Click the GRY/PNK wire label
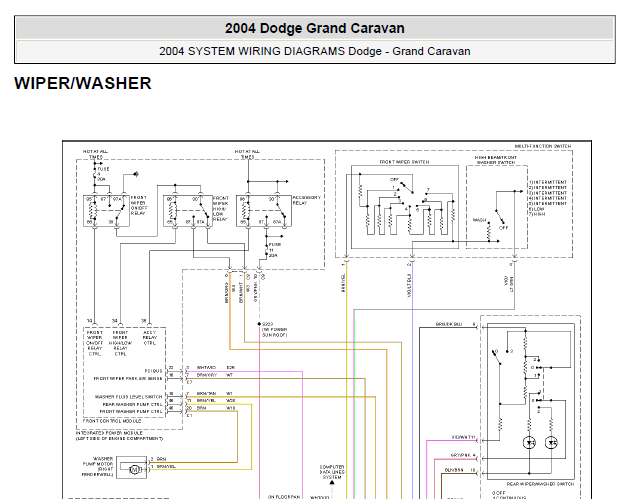This screenshot has height=499, width=640. tap(461, 455)
